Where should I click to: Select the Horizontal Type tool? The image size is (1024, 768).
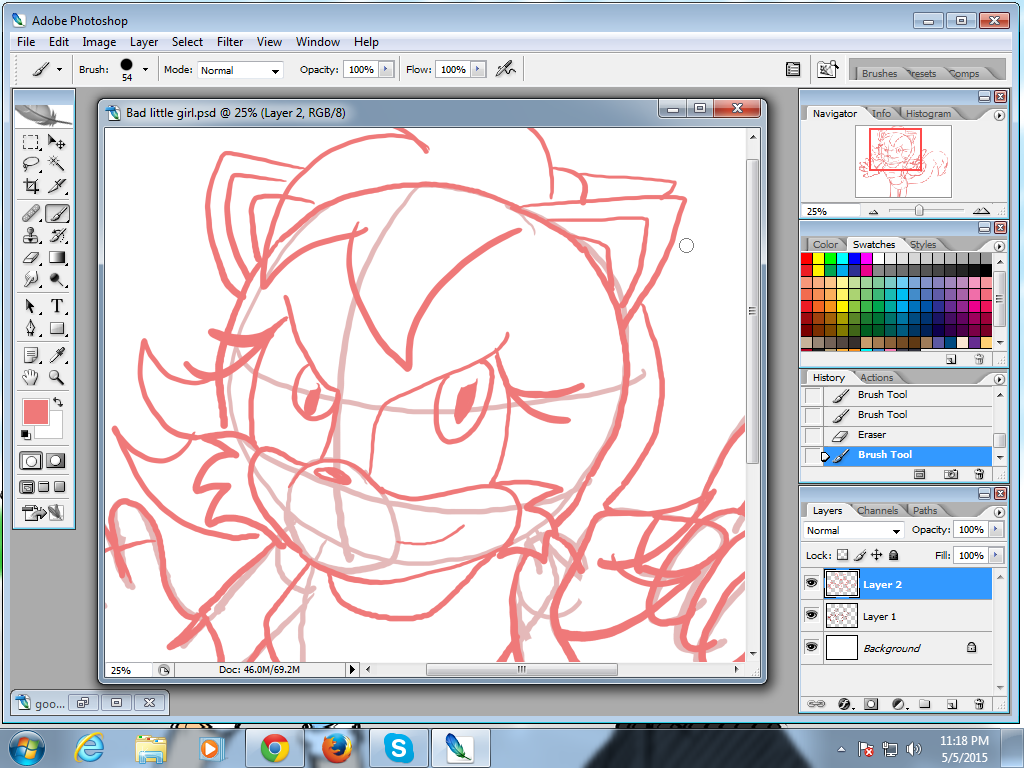pos(57,306)
